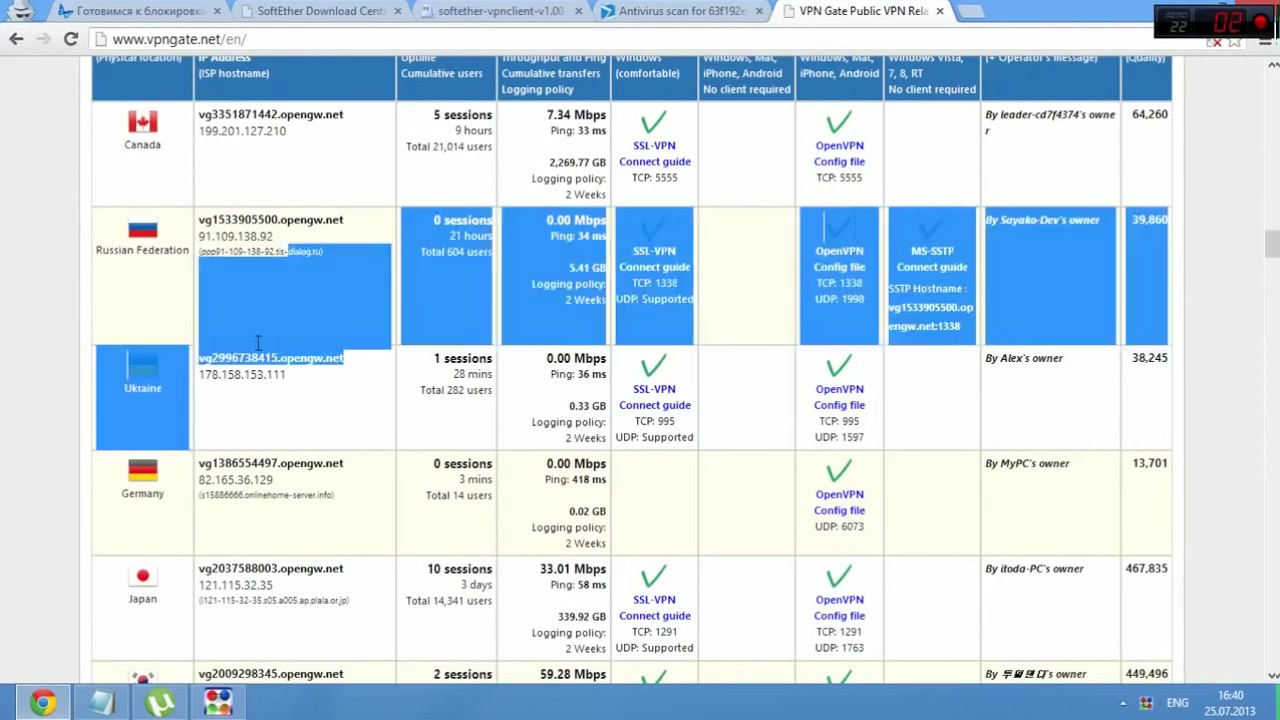
Task: Click hostname vg1386554497.opengw.net
Action: (270, 463)
